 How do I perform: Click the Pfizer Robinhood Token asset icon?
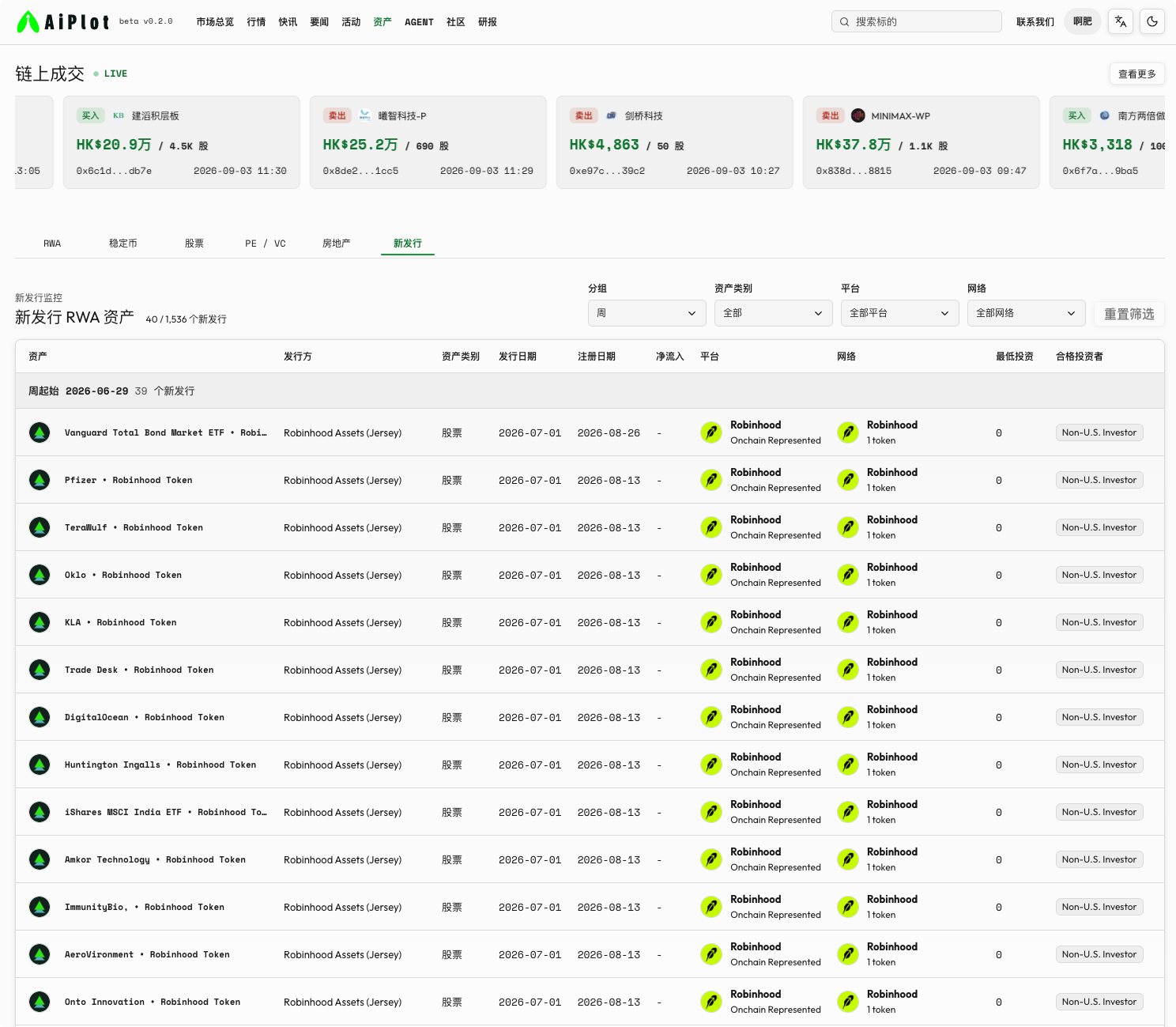click(x=40, y=480)
